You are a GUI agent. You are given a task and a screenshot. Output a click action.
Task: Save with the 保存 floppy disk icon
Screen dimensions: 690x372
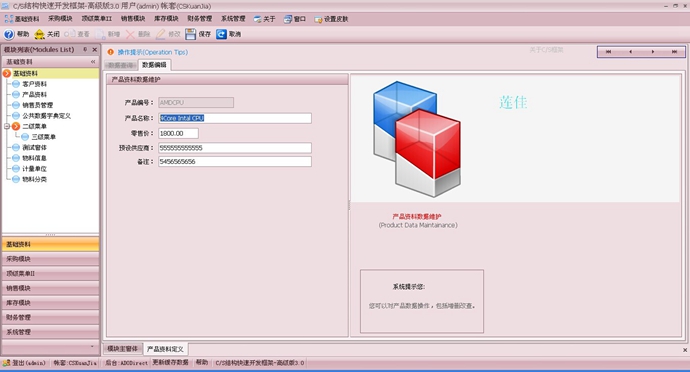[x=191, y=34]
